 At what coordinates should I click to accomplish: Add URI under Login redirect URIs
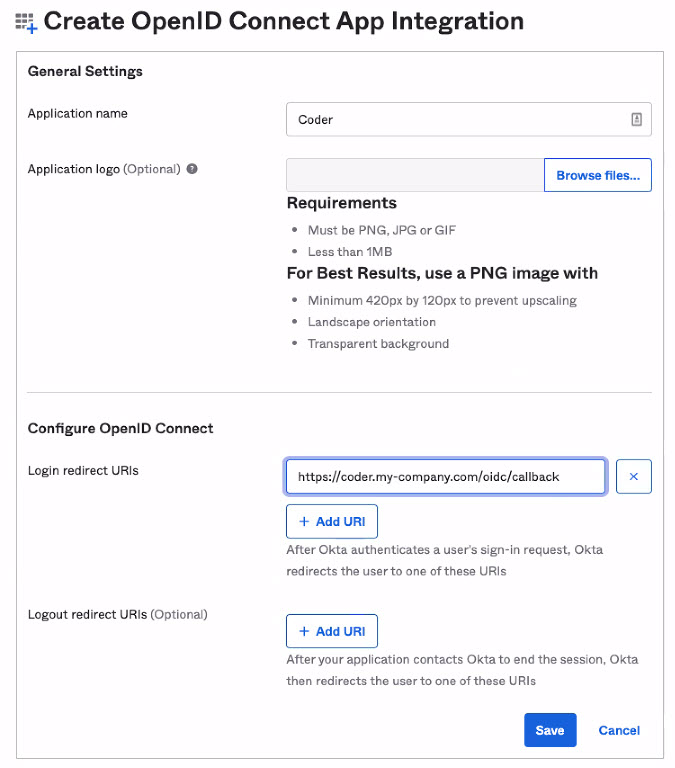point(332,521)
